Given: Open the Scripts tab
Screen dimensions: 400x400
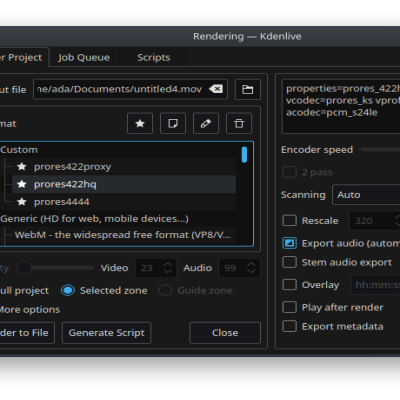Looking at the screenshot, I should tap(154, 57).
